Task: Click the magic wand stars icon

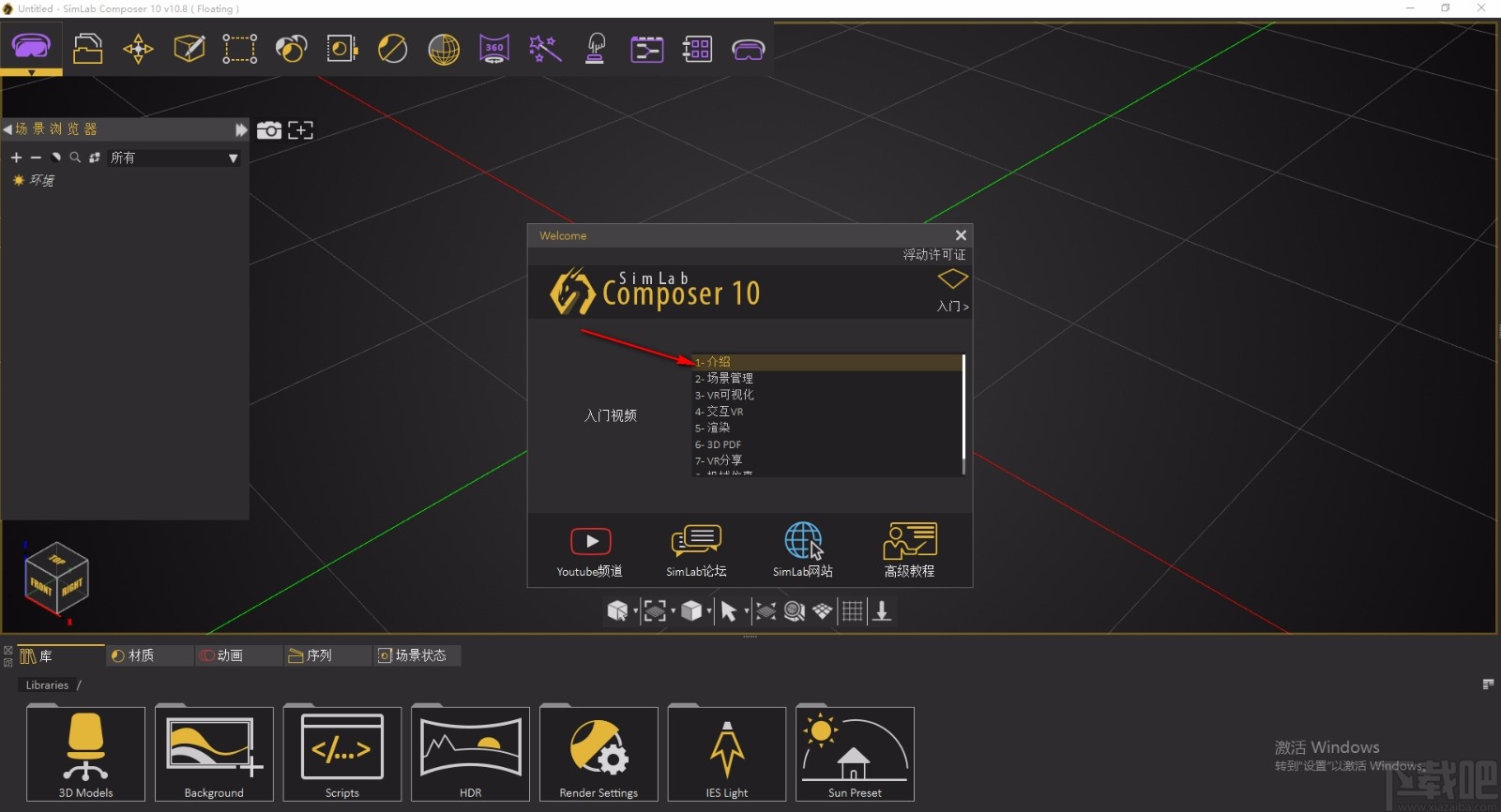Action: pyautogui.click(x=545, y=49)
